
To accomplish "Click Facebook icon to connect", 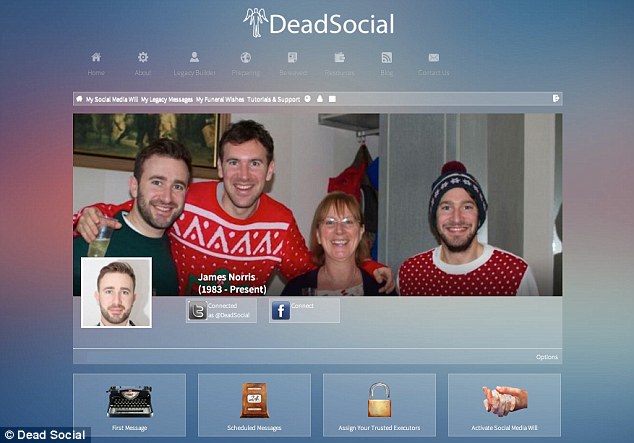I will pyautogui.click(x=281, y=310).
